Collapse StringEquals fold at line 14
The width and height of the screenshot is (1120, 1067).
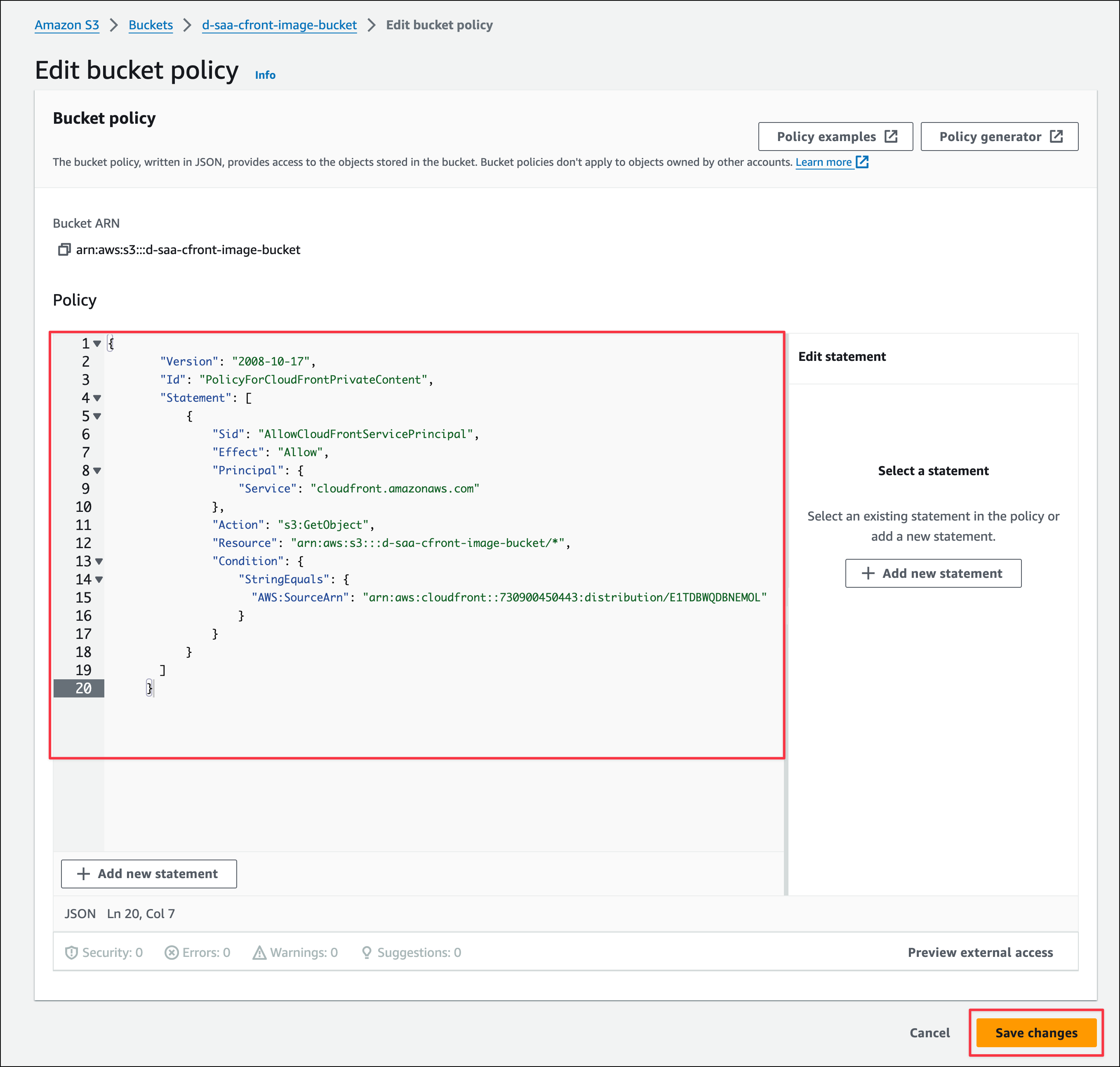[99, 579]
